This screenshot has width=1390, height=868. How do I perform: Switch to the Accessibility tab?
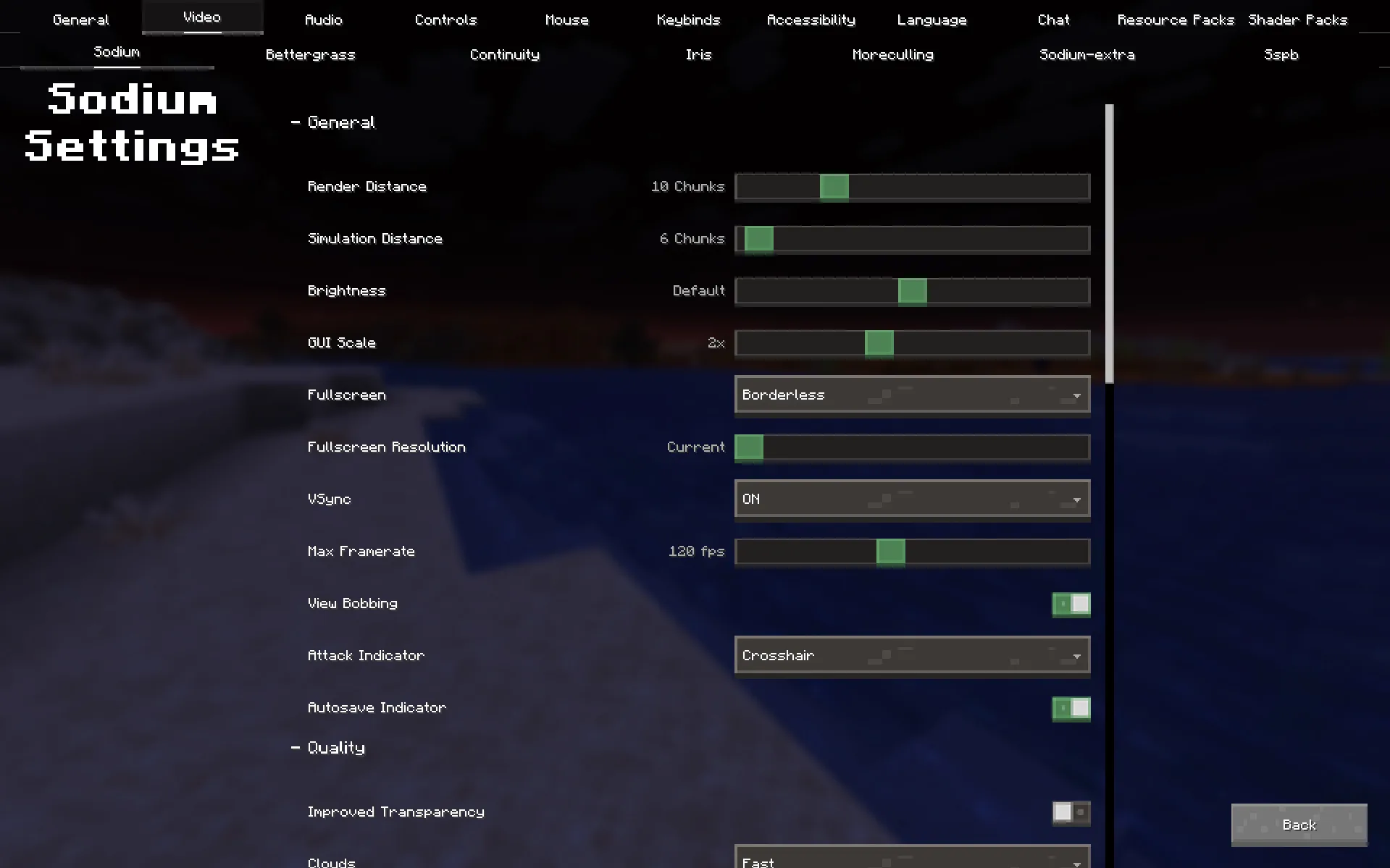pos(811,20)
